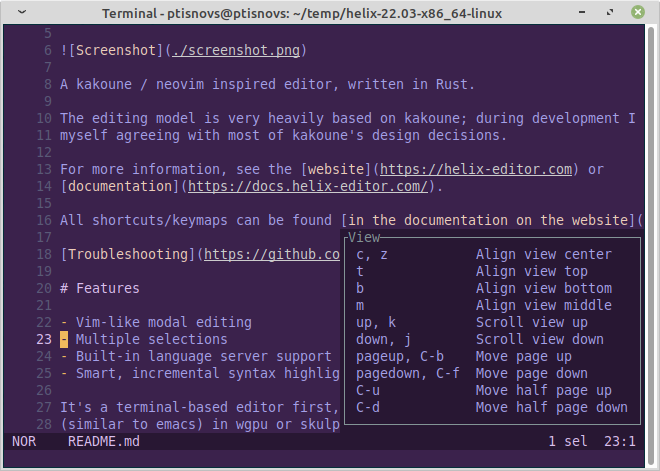Click 'Move half page down' entry

pos(551,407)
